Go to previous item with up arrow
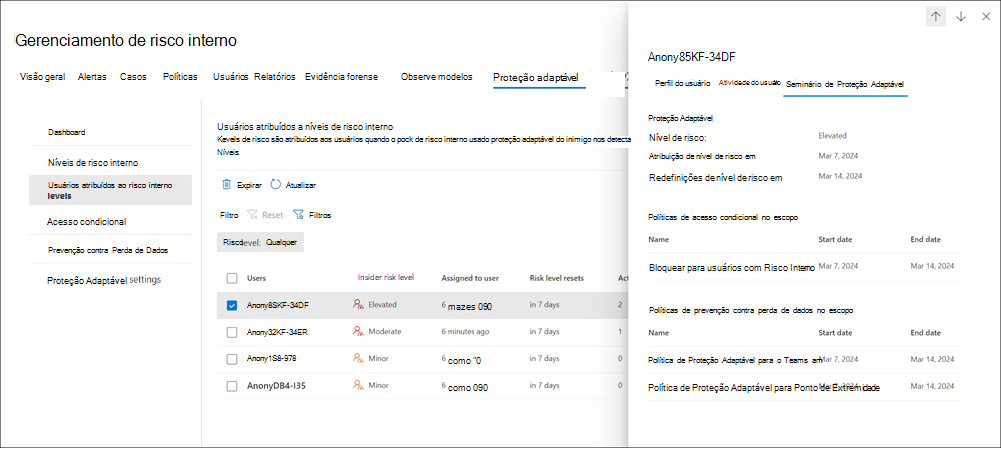The width and height of the screenshot is (1001, 449). [x=936, y=16]
